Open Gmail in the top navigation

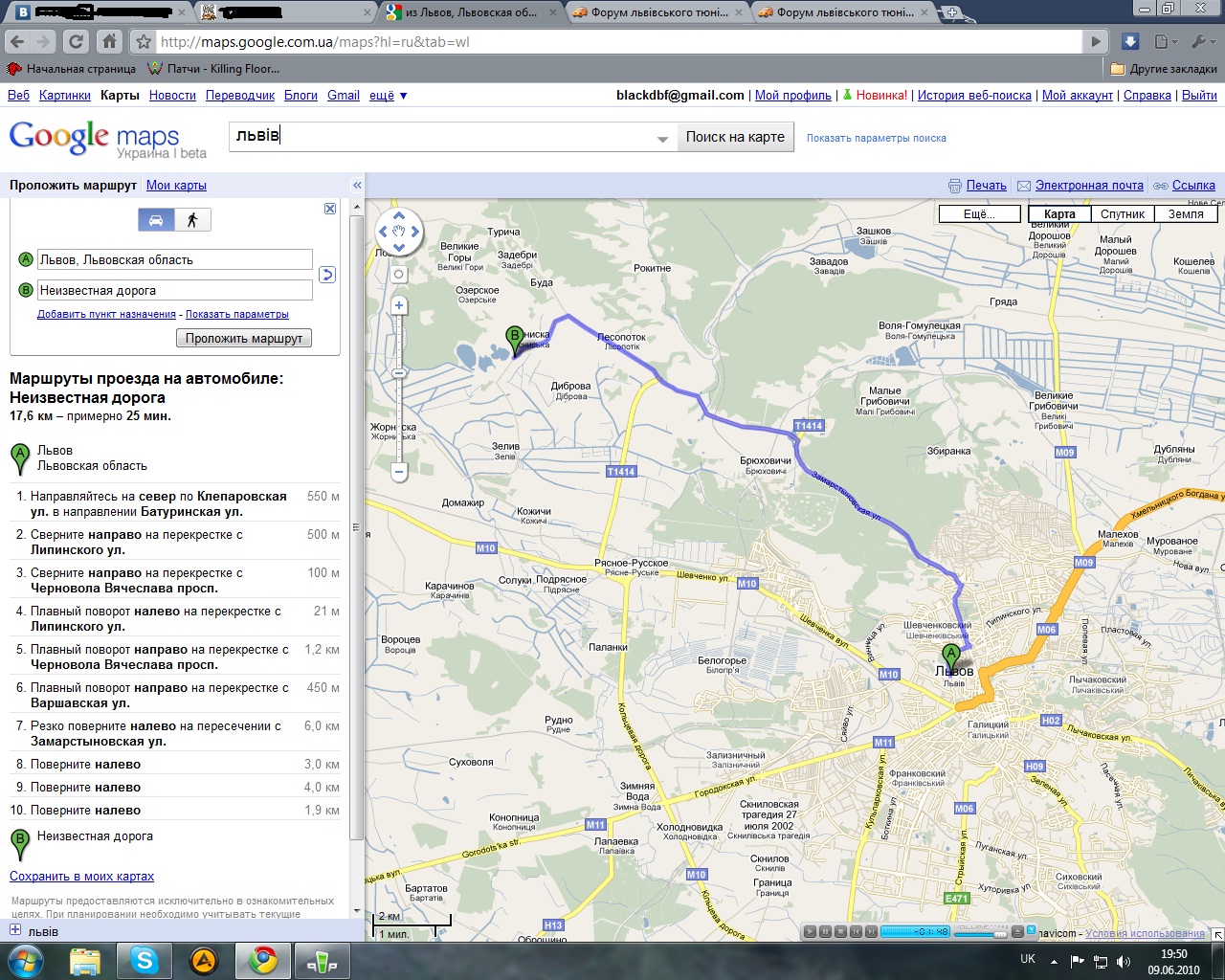[344, 96]
